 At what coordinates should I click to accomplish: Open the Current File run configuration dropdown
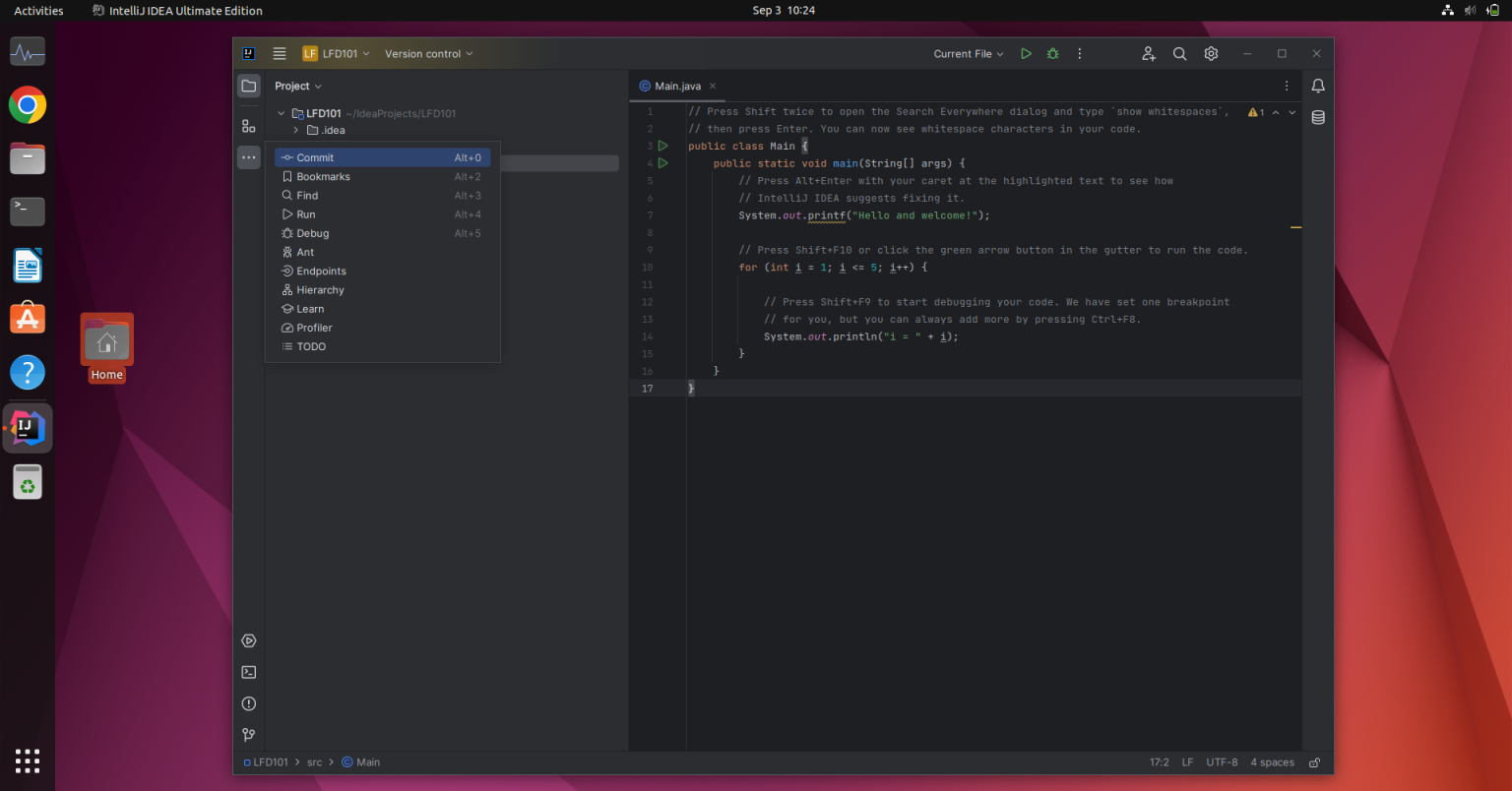pyautogui.click(x=967, y=53)
